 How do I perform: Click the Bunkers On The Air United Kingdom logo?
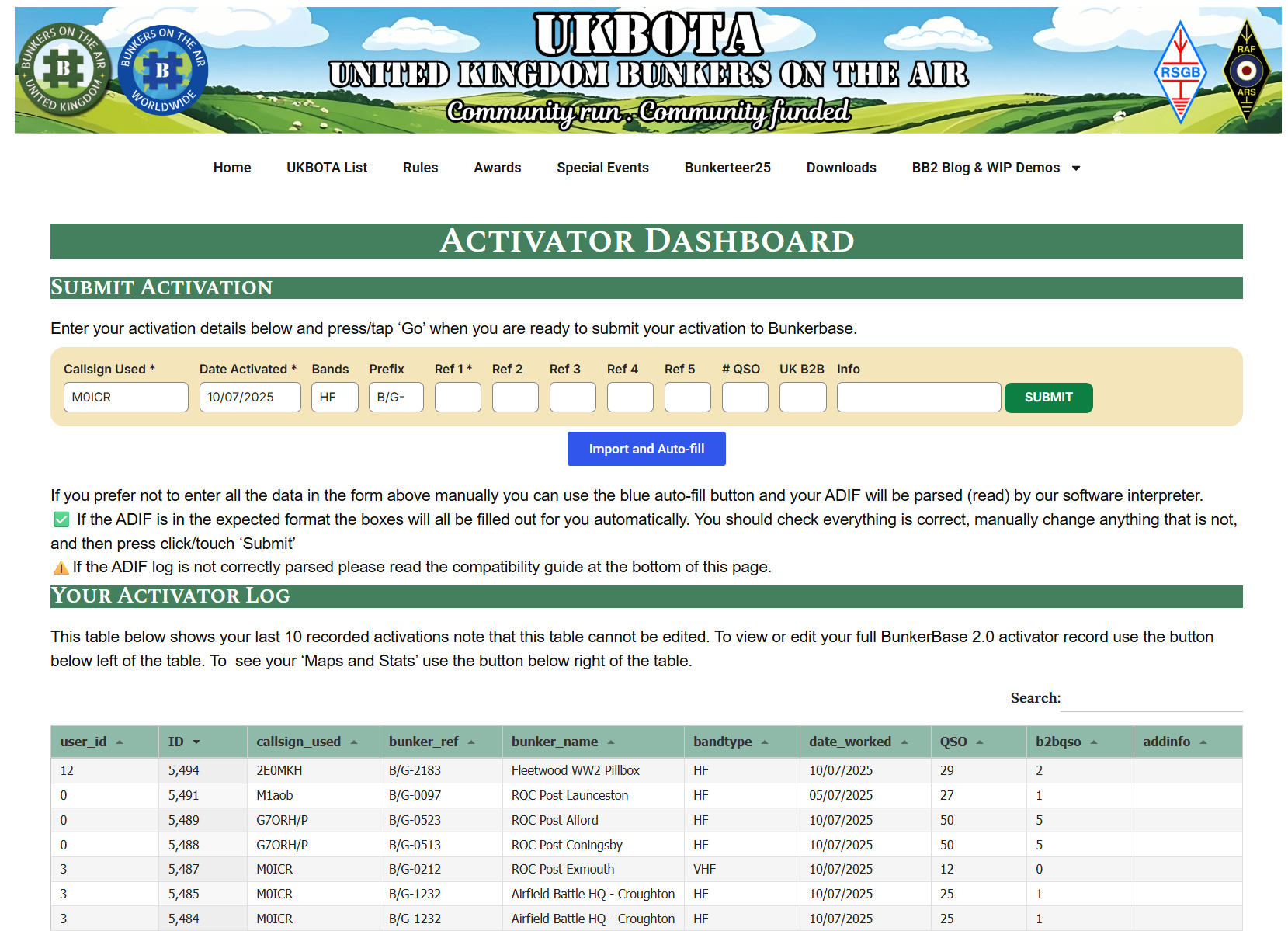[x=64, y=69]
